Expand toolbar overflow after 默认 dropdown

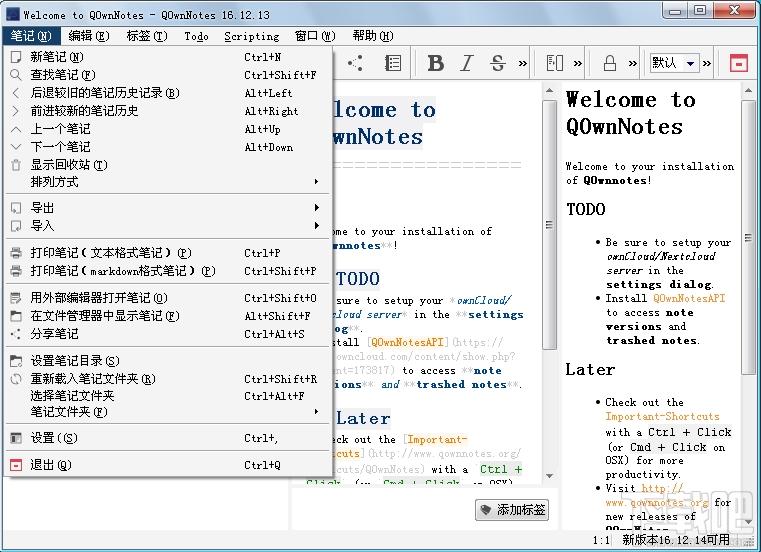tap(707, 63)
